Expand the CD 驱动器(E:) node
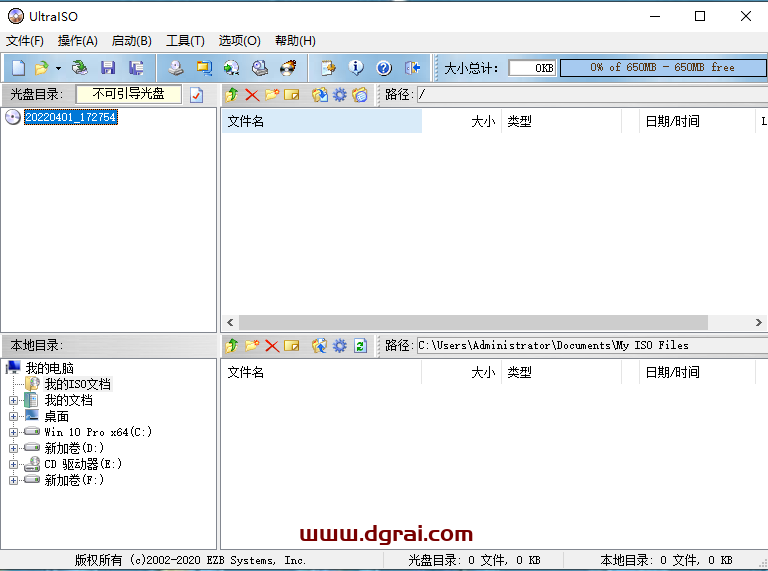This screenshot has width=768, height=571. click(13, 464)
